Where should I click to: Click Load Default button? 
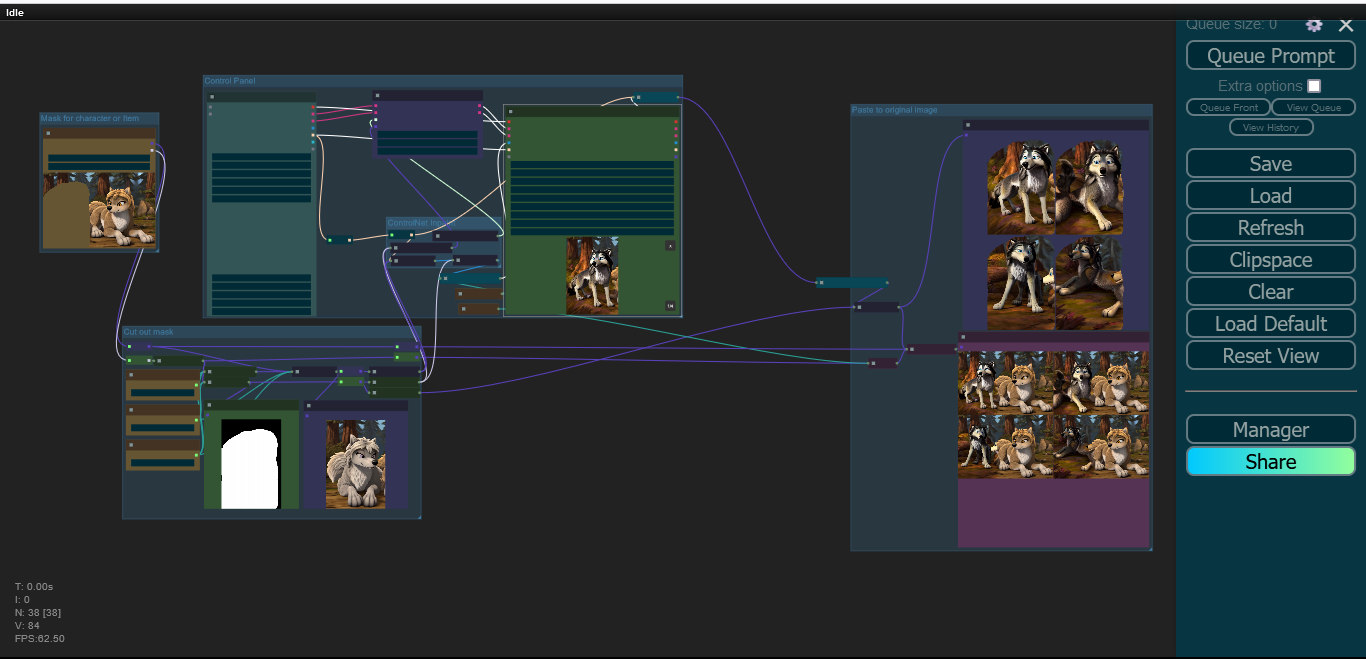point(1270,324)
